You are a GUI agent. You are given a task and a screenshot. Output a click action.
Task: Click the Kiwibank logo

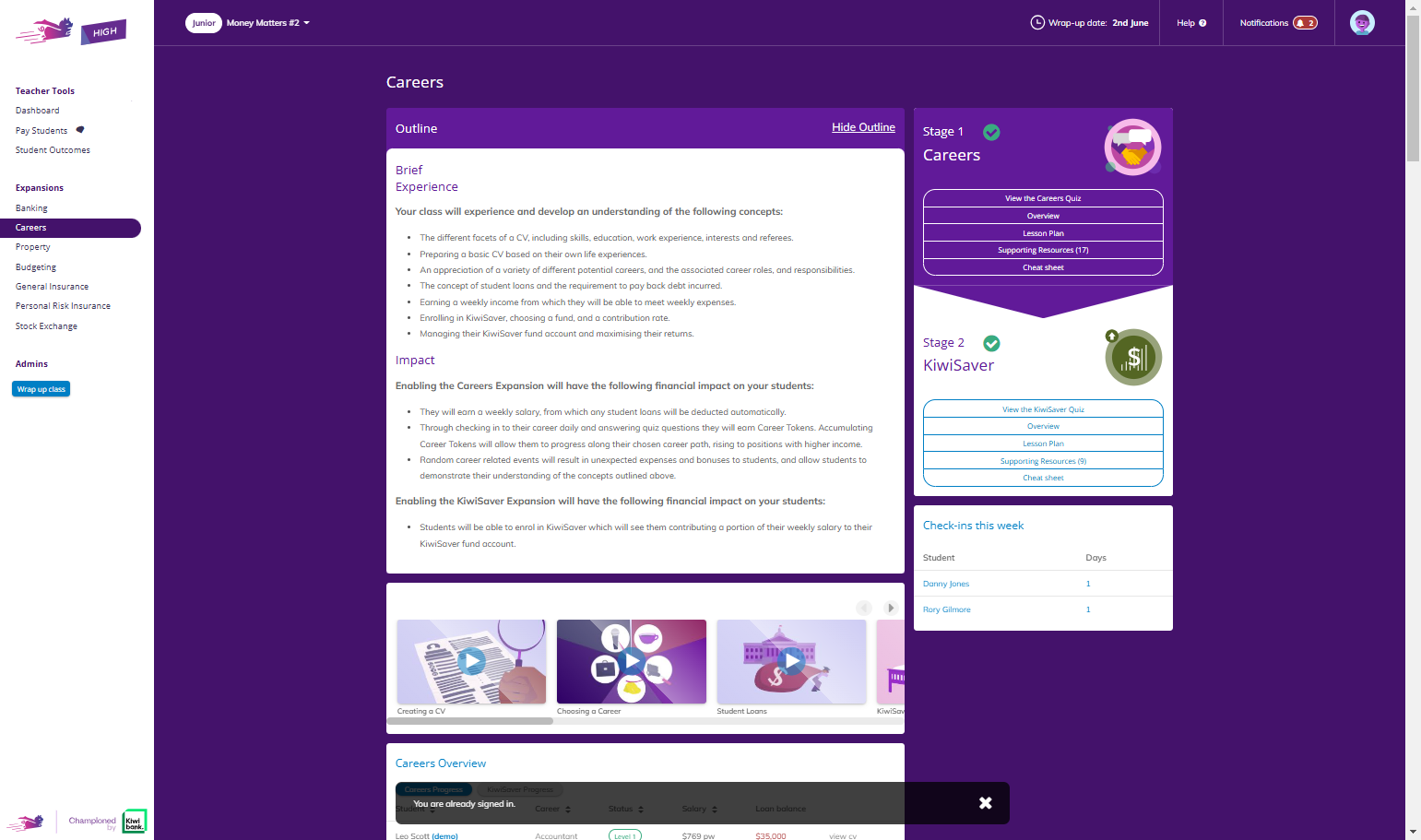(135, 822)
